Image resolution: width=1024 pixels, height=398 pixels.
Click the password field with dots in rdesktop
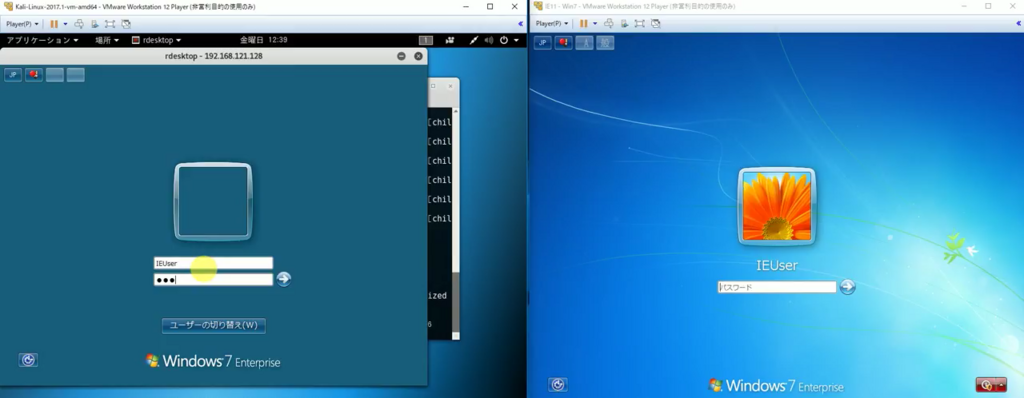point(213,280)
